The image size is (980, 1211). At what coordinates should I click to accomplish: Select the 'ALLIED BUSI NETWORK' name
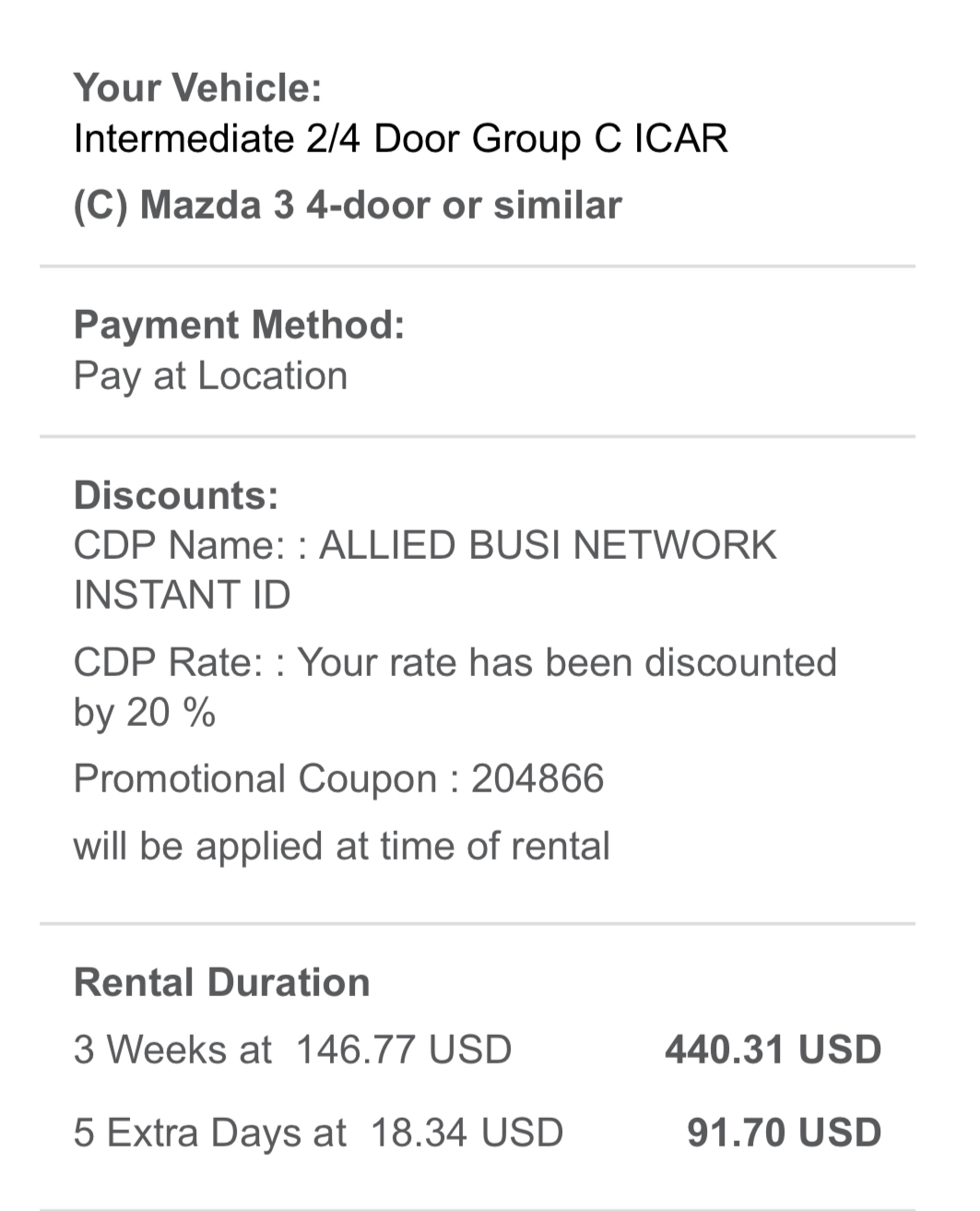pyautogui.click(x=548, y=545)
